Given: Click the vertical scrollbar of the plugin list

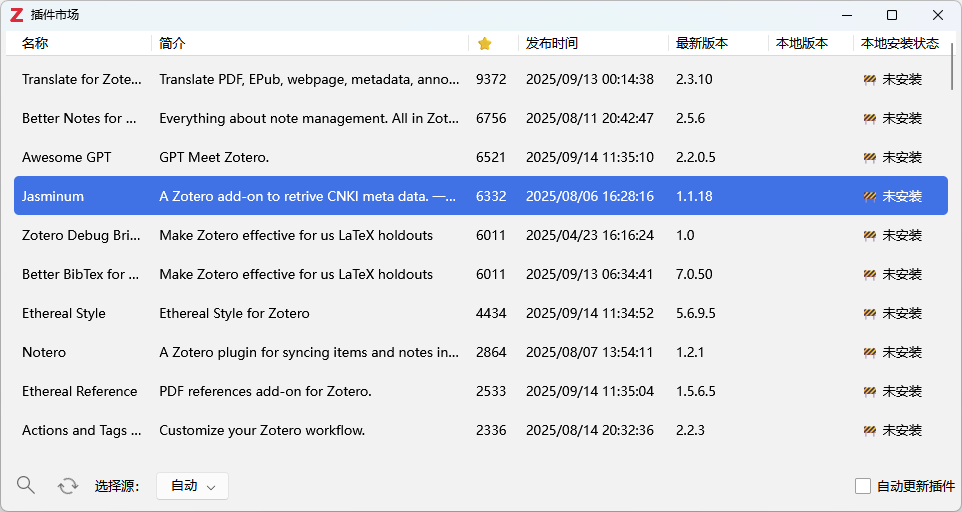Looking at the screenshot, I should pos(953,67).
